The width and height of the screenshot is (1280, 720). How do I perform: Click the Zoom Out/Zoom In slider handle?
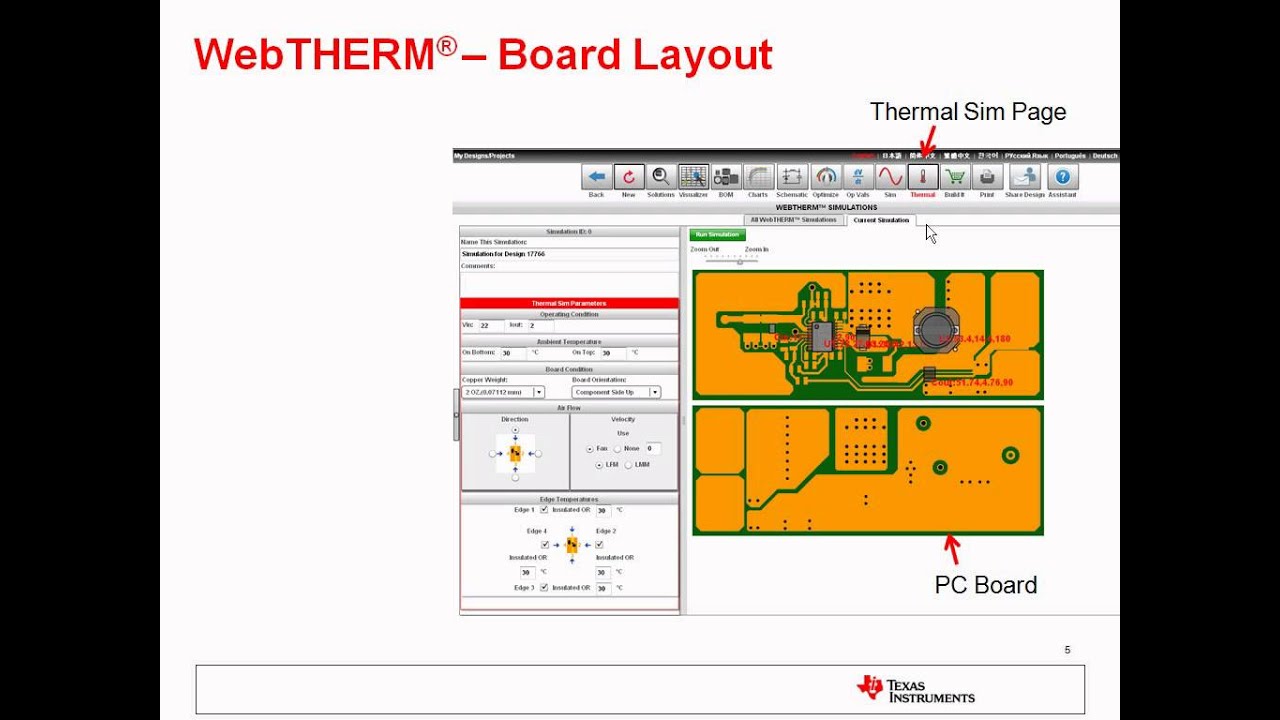(740, 261)
